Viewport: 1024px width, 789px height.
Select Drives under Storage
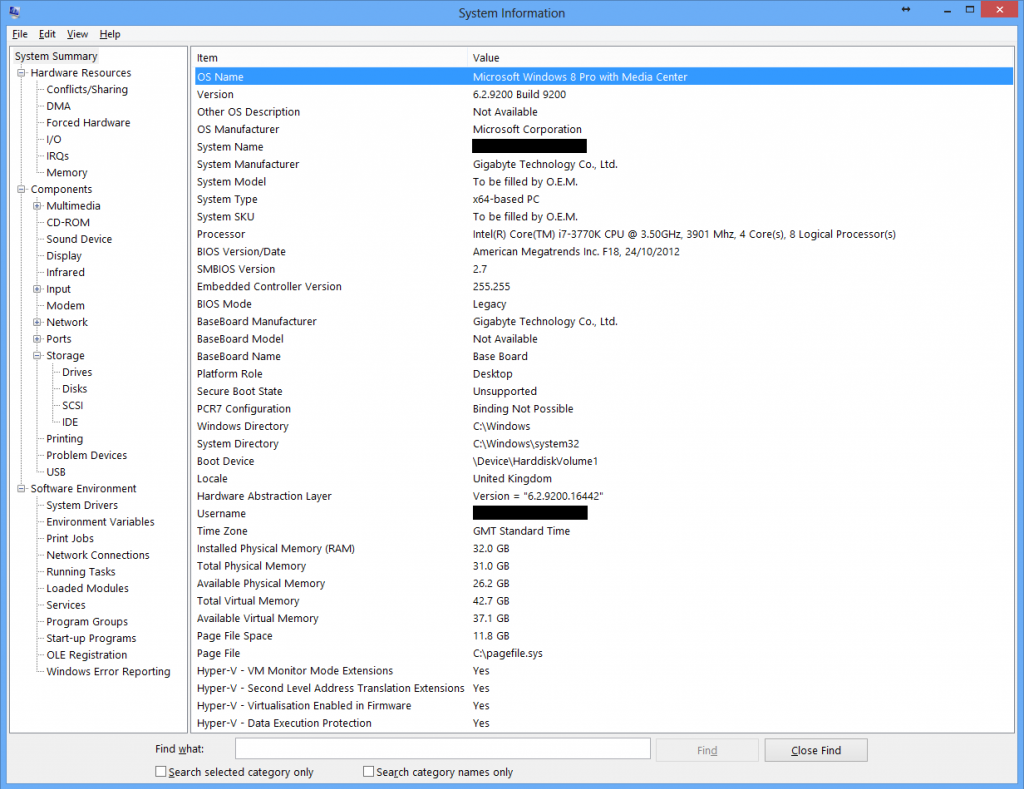[x=77, y=372]
